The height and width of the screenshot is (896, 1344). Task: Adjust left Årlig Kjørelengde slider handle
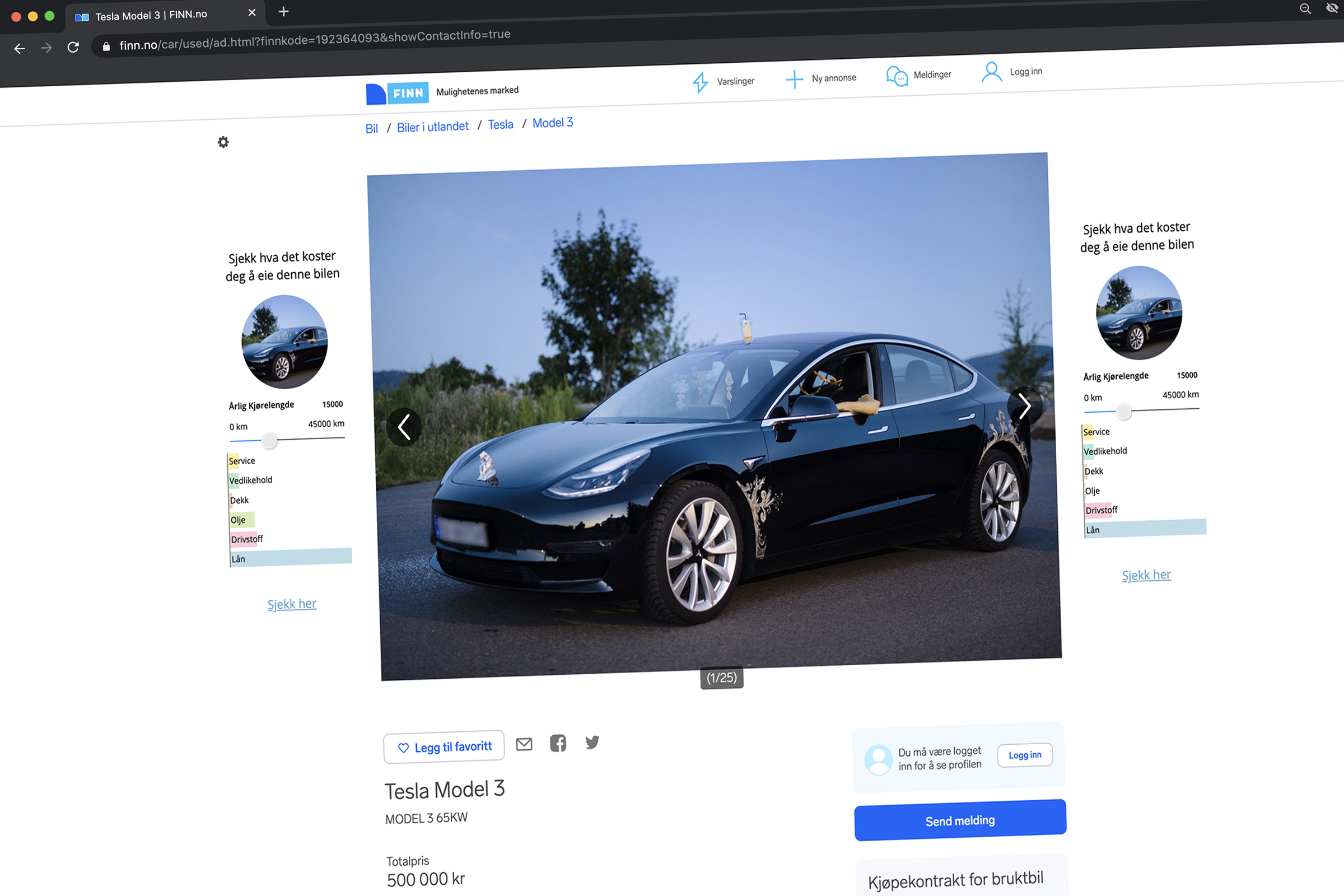(x=269, y=440)
